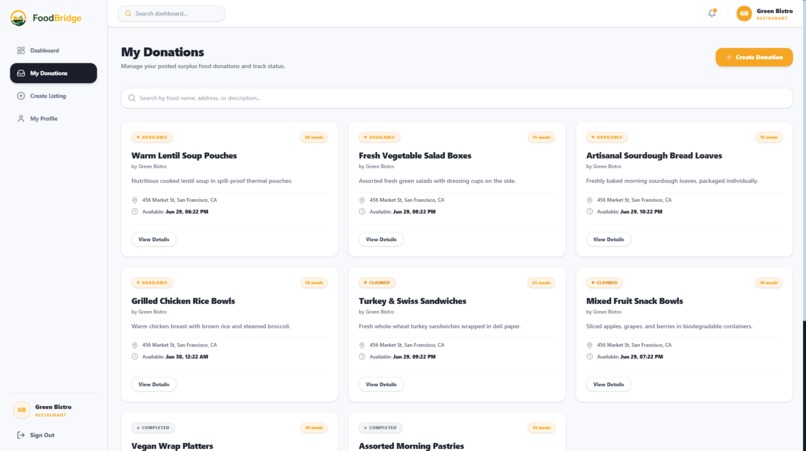Viewport: 806px width, 451px height.
Task: Click the sidebar GB avatar at bottom
Action: pyautogui.click(x=22, y=410)
